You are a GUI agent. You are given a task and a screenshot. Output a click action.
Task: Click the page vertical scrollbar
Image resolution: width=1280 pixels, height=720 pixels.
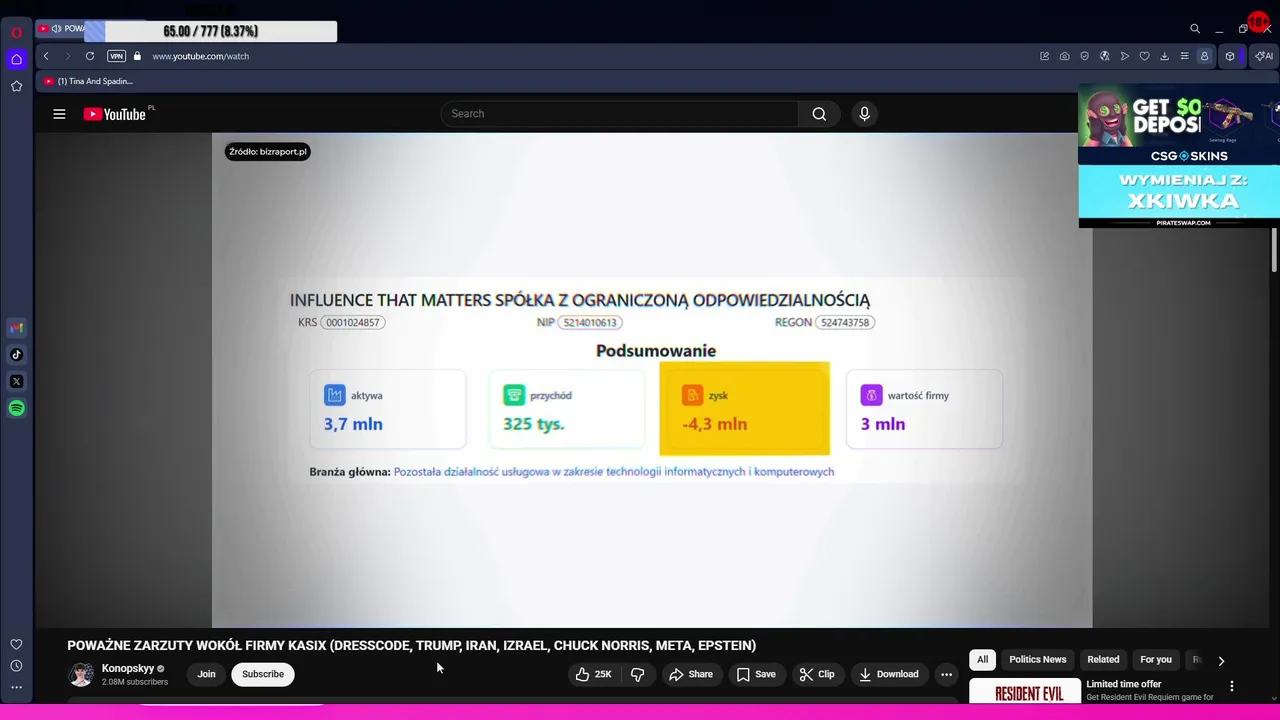1274,250
